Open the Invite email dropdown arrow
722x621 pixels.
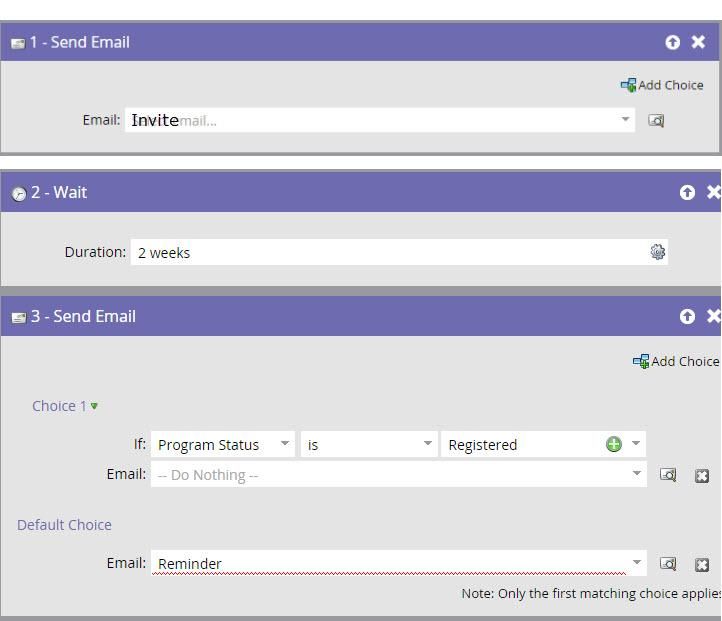(x=626, y=120)
